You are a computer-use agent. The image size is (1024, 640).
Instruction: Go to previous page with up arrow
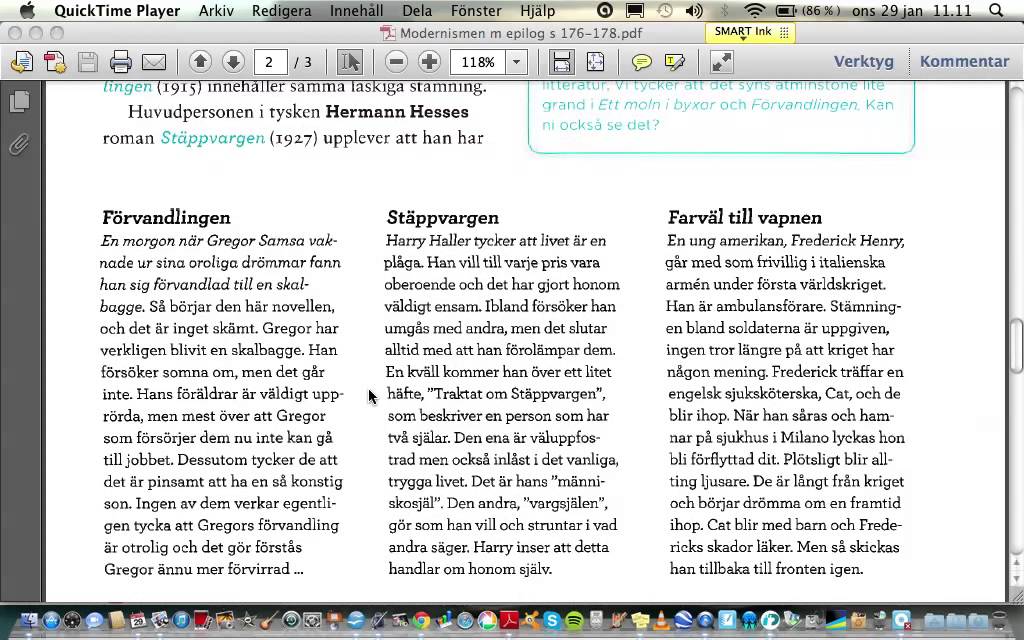click(200, 62)
